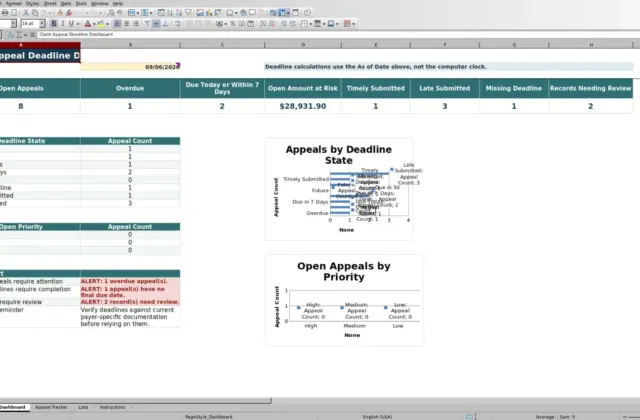This screenshot has width=640, height=420.
Task: Click Insert Image icon
Action: click(x=200, y=13)
